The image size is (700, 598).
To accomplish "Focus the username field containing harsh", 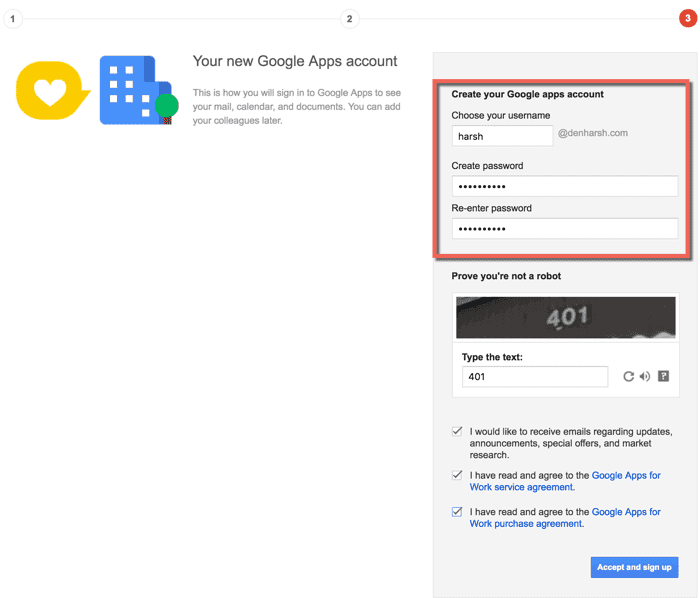I will (x=502, y=136).
